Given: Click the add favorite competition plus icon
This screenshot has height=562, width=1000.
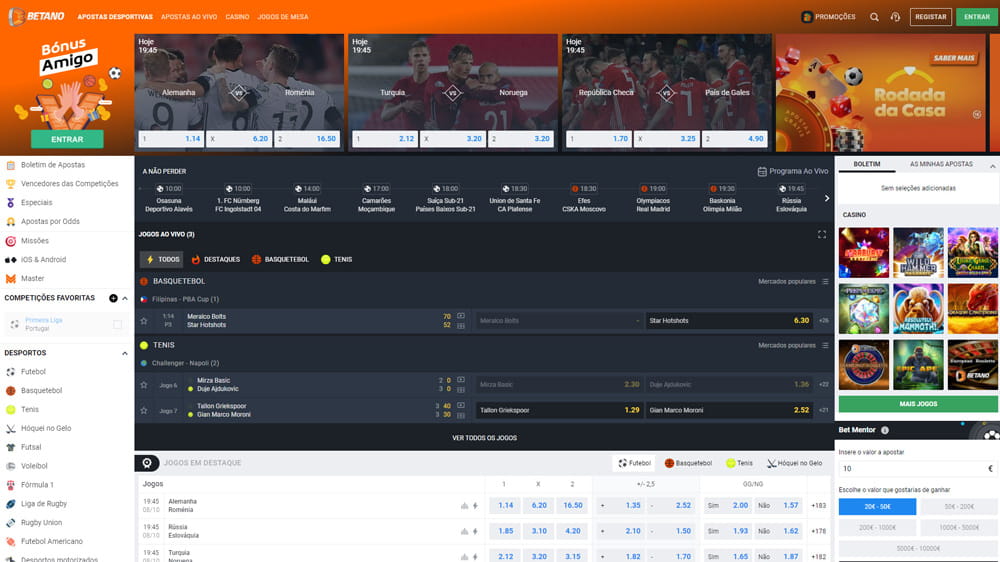Looking at the screenshot, I should pyautogui.click(x=113, y=298).
